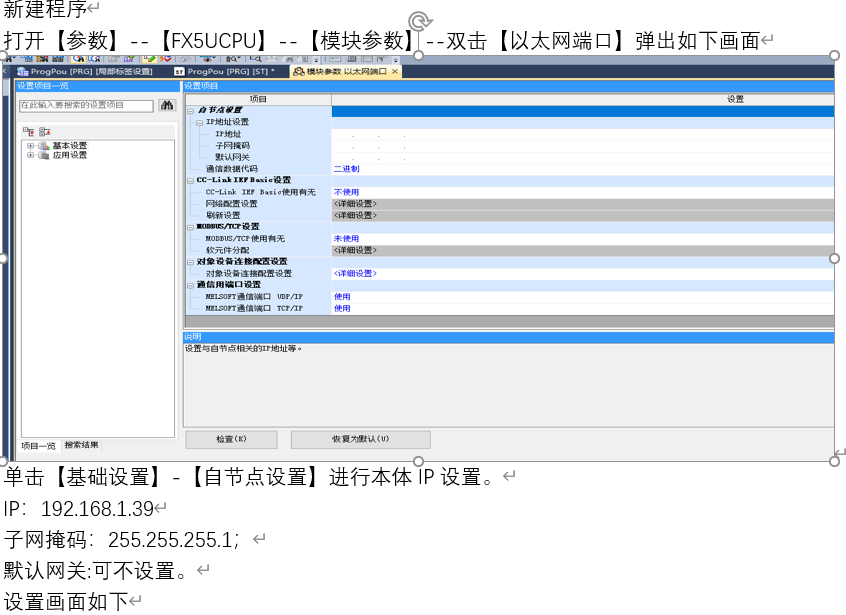Close the 模块参数 以太网端口 tab
Viewport: 846px width, 615px height.
pyautogui.click(x=395, y=72)
